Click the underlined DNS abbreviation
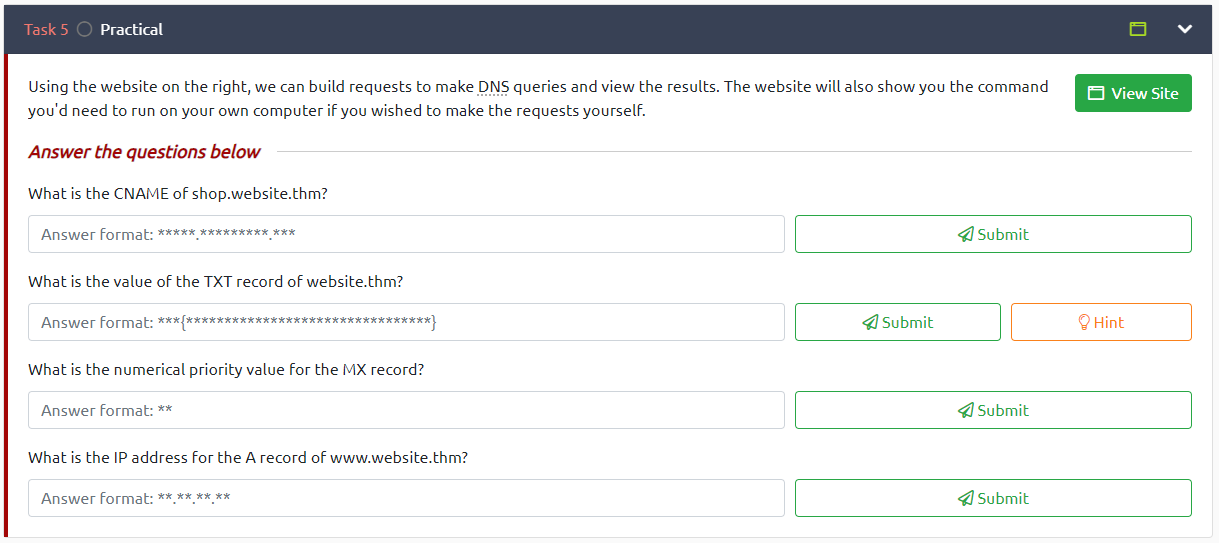Viewport: 1219px width, 543px height. [x=493, y=86]
